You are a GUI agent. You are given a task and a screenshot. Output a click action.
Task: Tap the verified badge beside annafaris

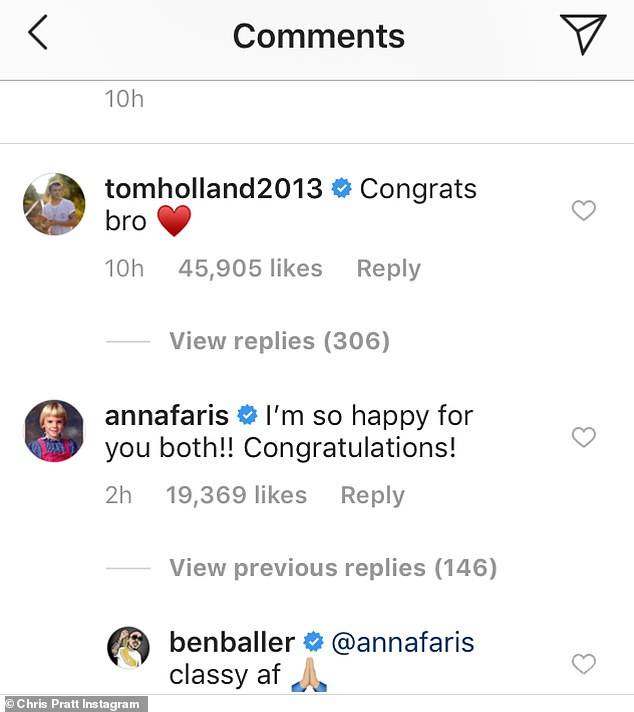click(x=246, y=415)
